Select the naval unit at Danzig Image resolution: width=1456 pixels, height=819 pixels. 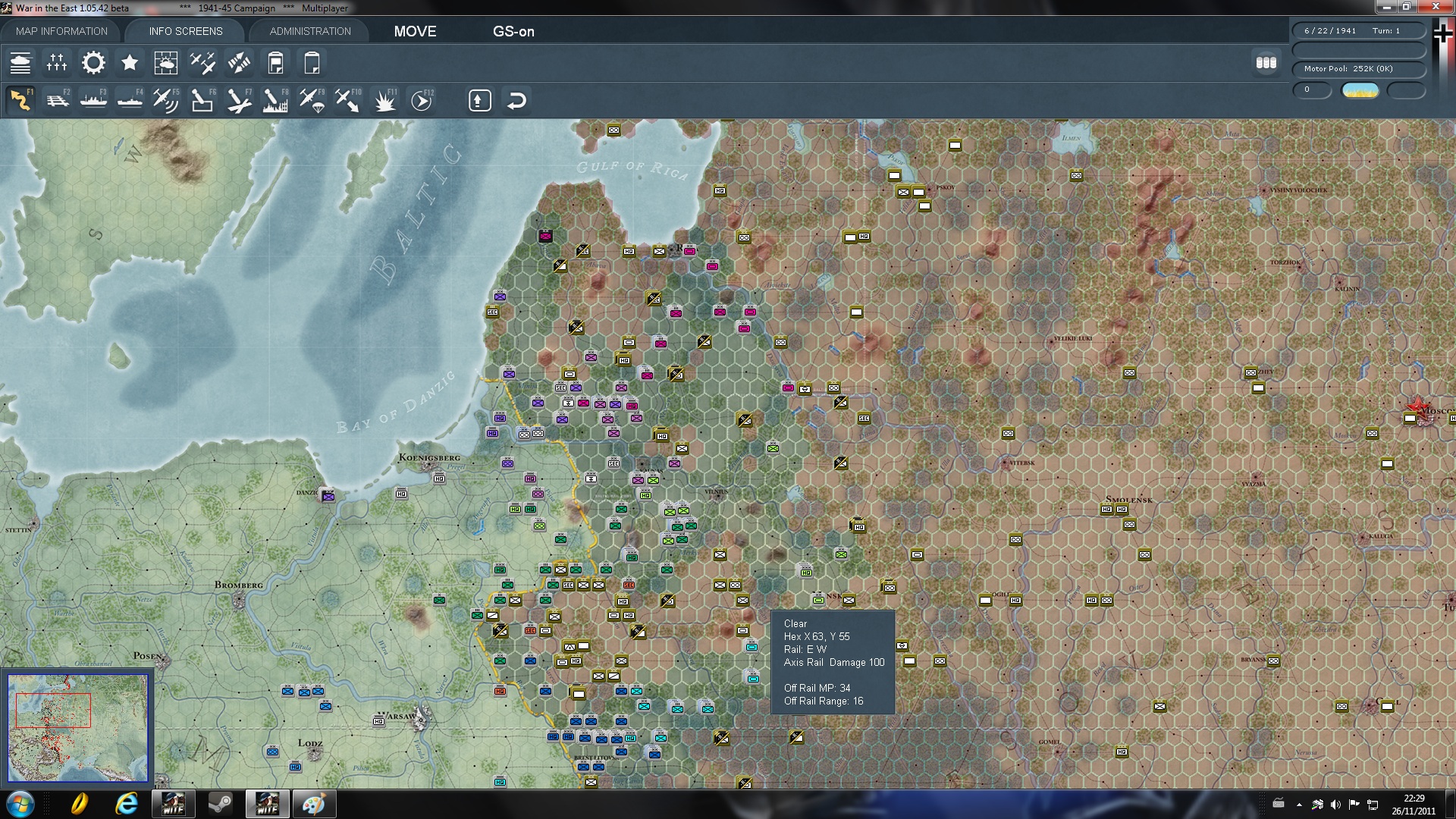328,497
